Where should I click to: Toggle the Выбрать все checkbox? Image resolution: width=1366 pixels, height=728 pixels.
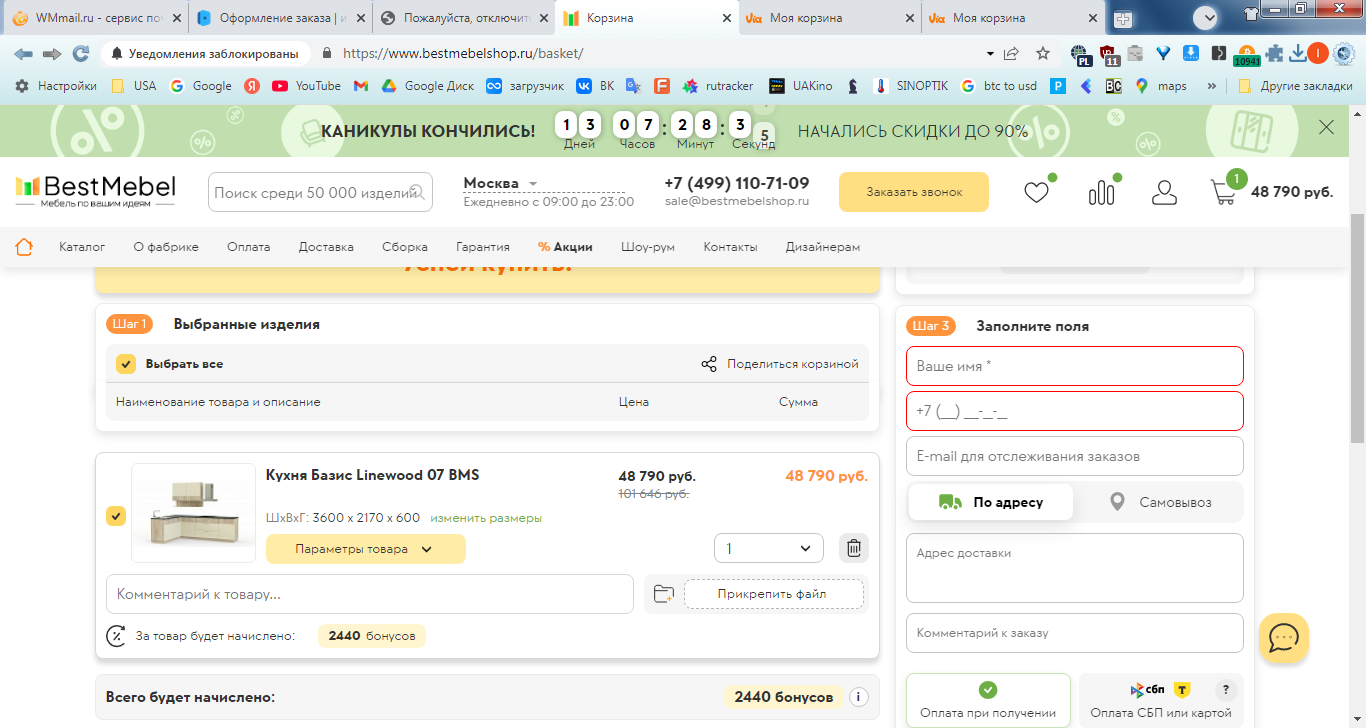(x=125, y=364)
